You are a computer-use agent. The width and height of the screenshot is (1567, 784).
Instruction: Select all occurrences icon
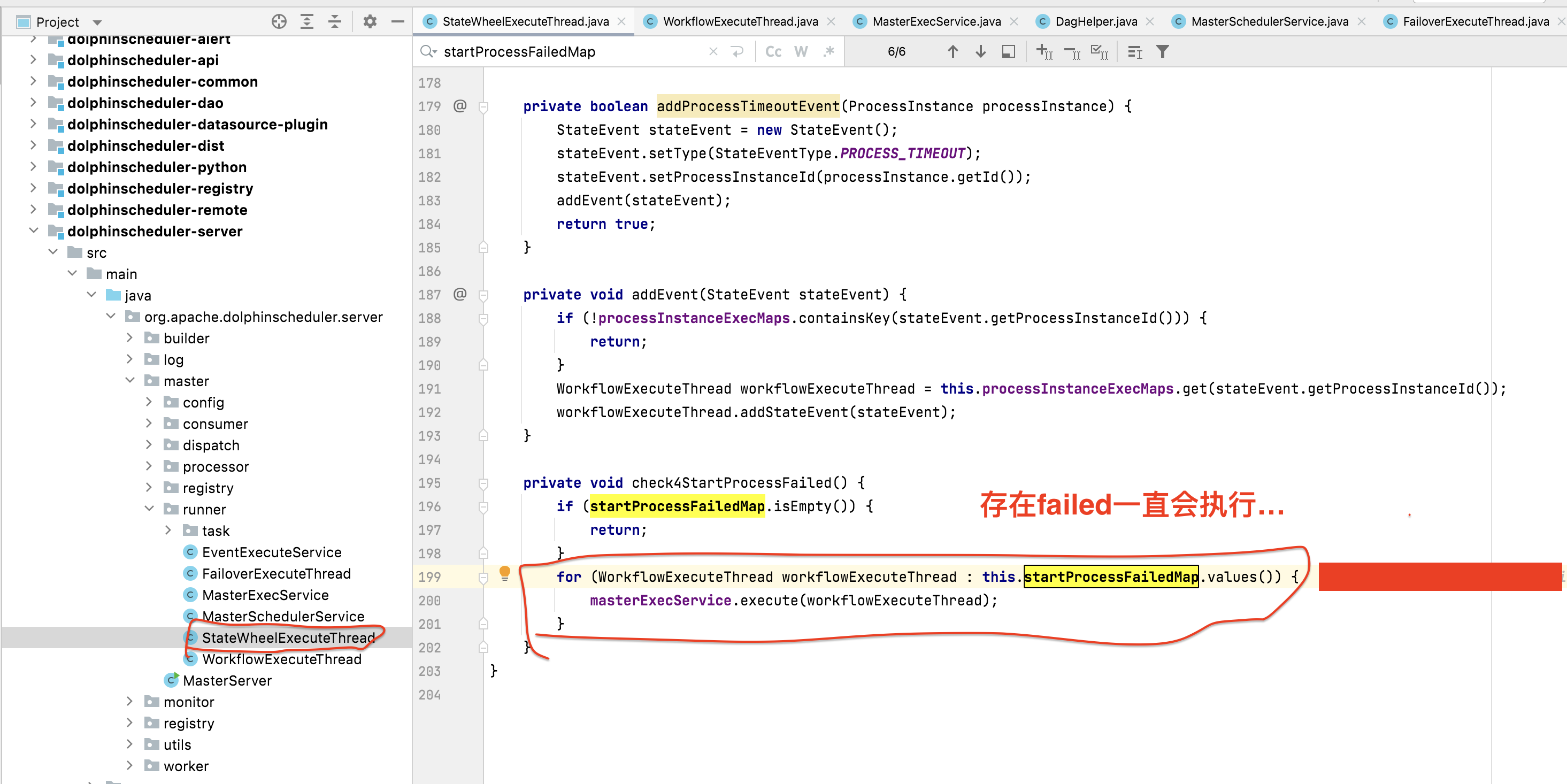coord(1099,52)
